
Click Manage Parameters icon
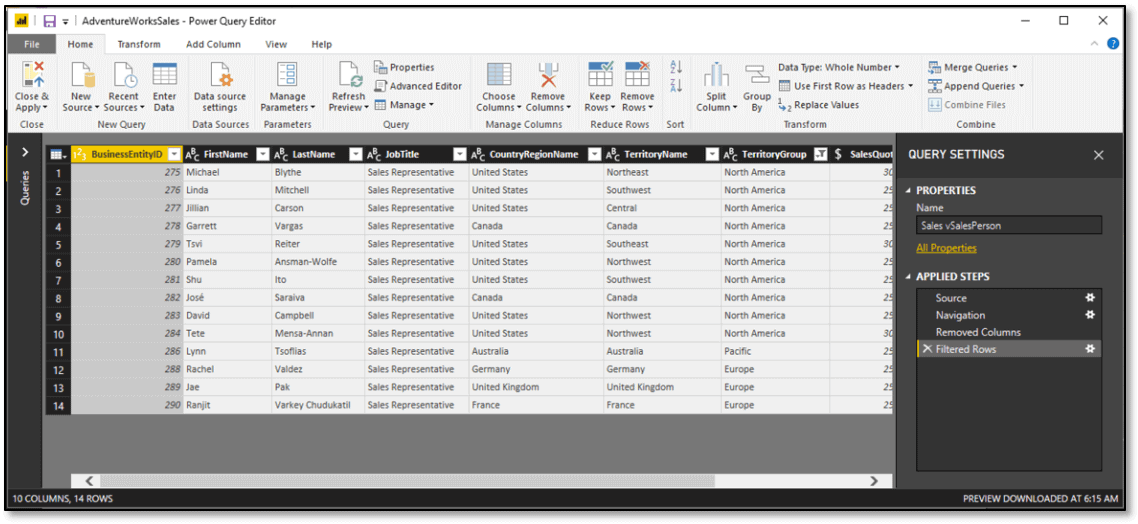point(288,74)
